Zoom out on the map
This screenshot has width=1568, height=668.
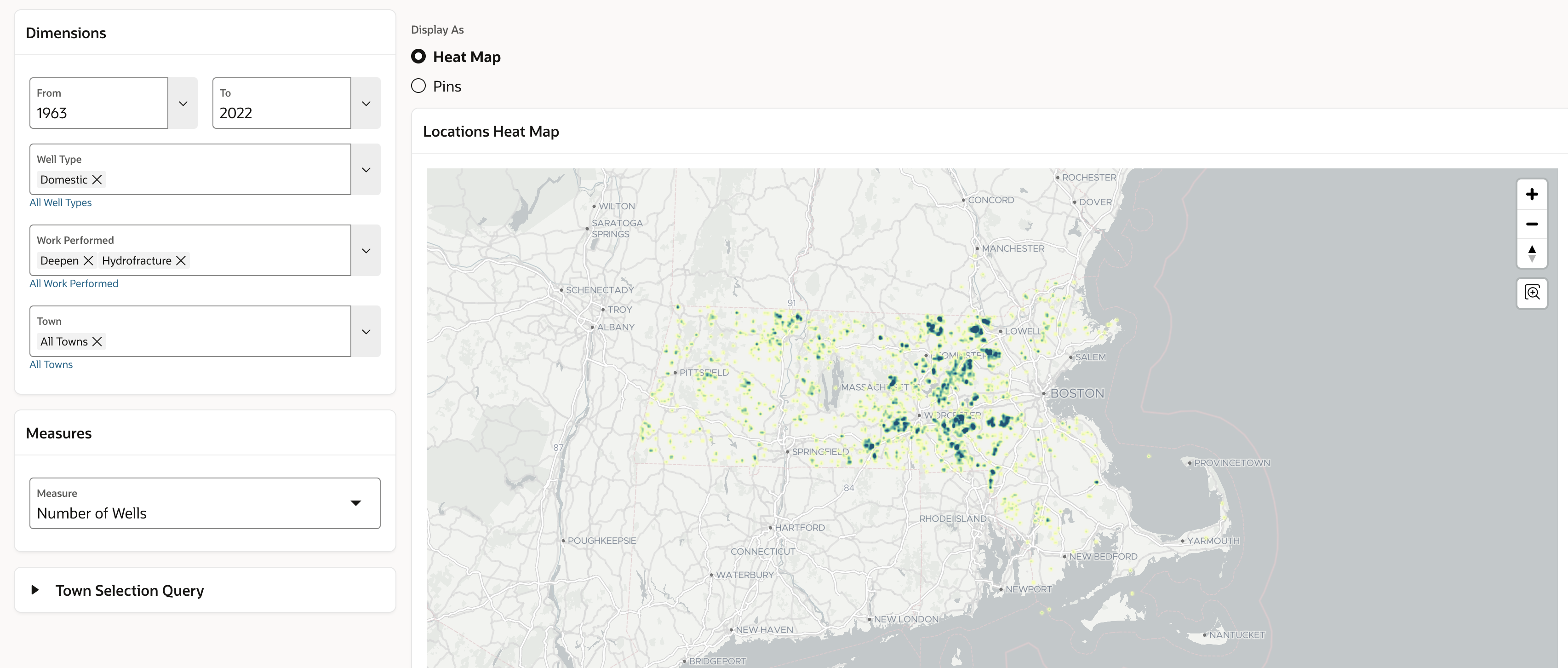pyautogui.click(x=1532, y=224)
